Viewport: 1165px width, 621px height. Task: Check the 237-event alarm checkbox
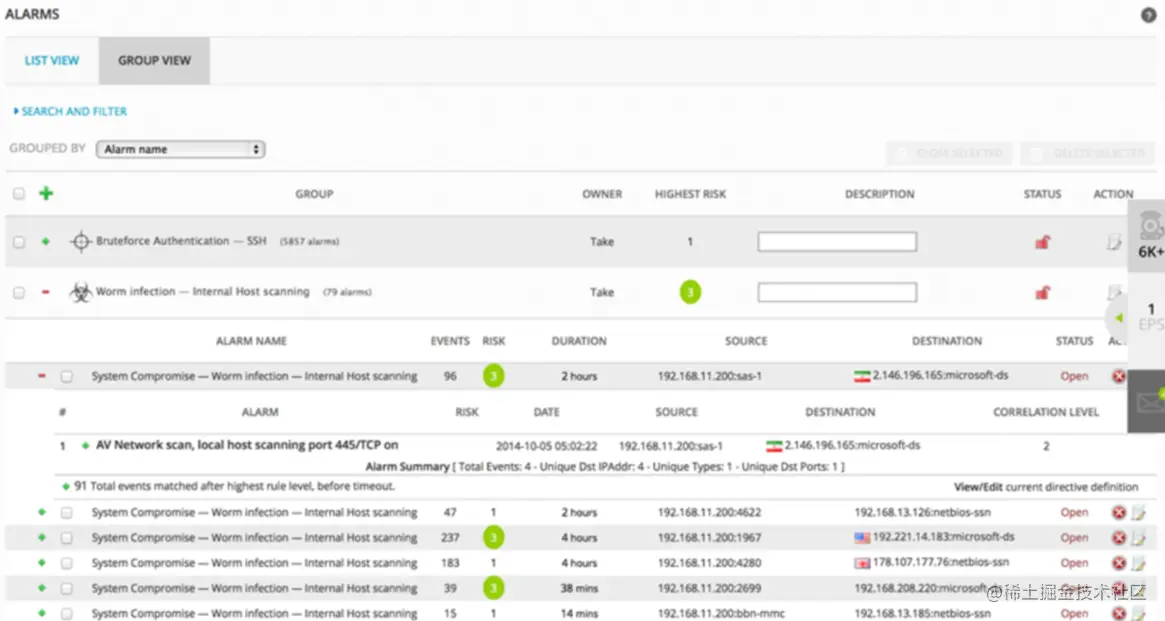(67, 538)
